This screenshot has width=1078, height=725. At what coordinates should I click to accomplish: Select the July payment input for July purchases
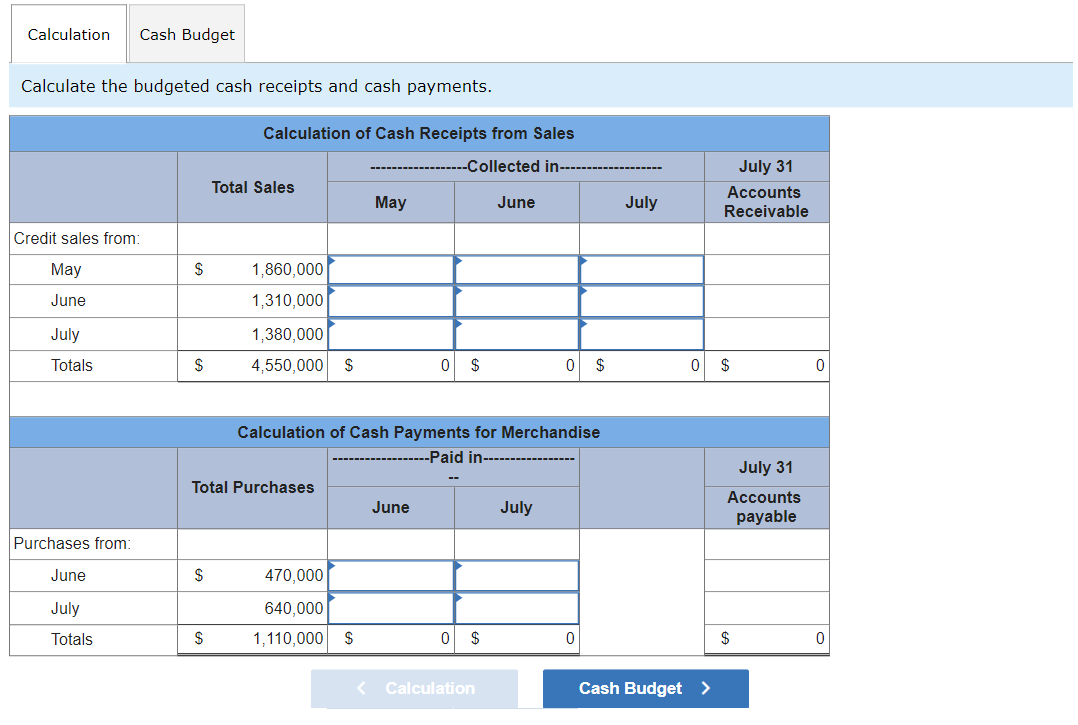click(516, 607)
